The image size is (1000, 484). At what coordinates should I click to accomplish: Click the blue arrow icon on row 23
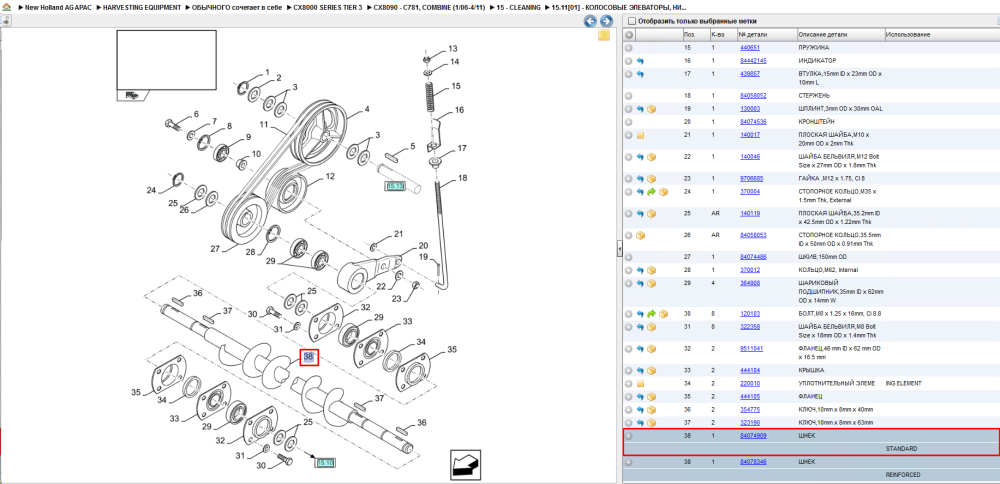coord(640,179)
